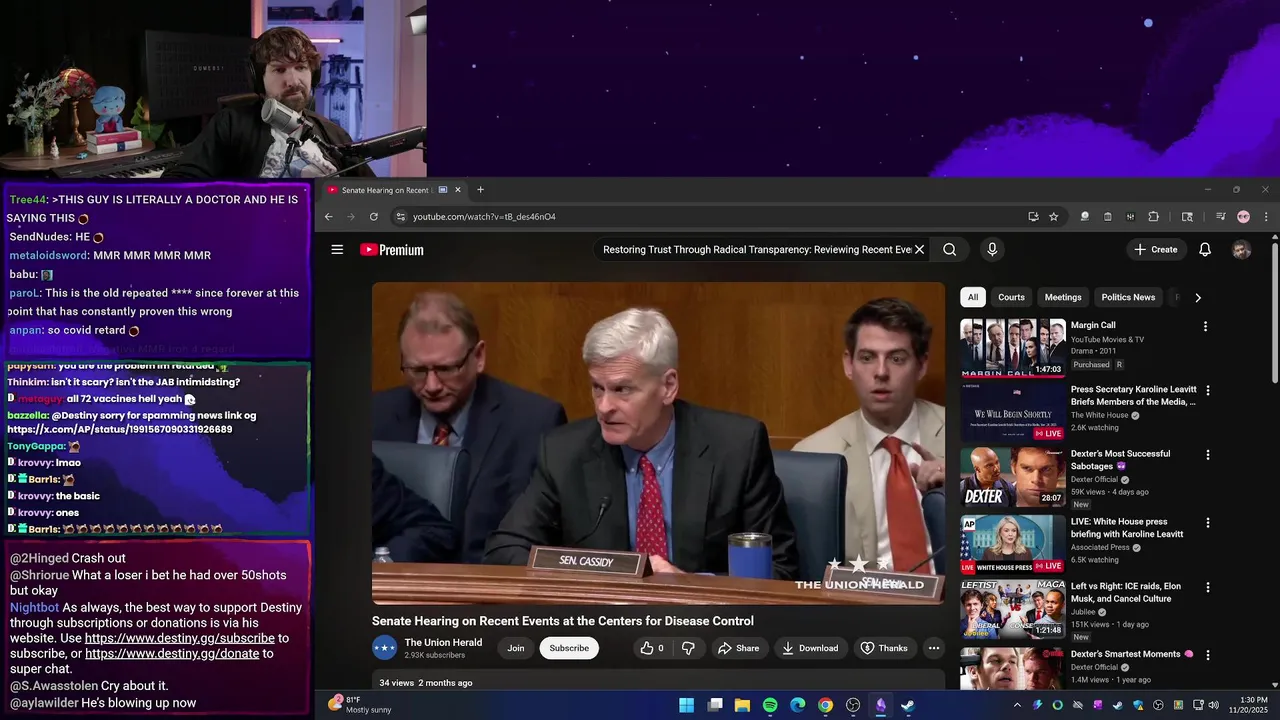Open options for Dexter's Most Successful Sabotages
This screenshot has width=1280, height=720.
click(x=1208, y=455)
